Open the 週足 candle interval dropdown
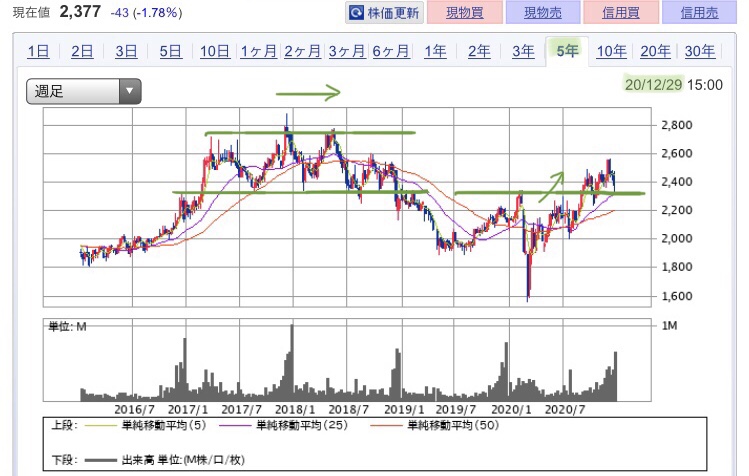Viewport: 749px width, 476px height. pyautogui.click(x=84, y=91)
